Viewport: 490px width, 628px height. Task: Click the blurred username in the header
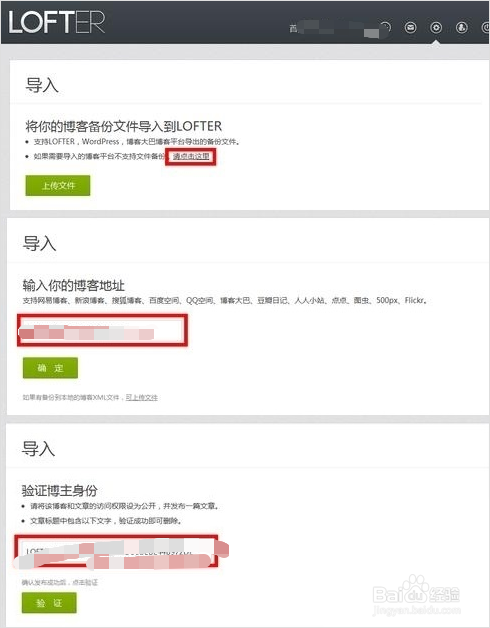click(334, 28)
